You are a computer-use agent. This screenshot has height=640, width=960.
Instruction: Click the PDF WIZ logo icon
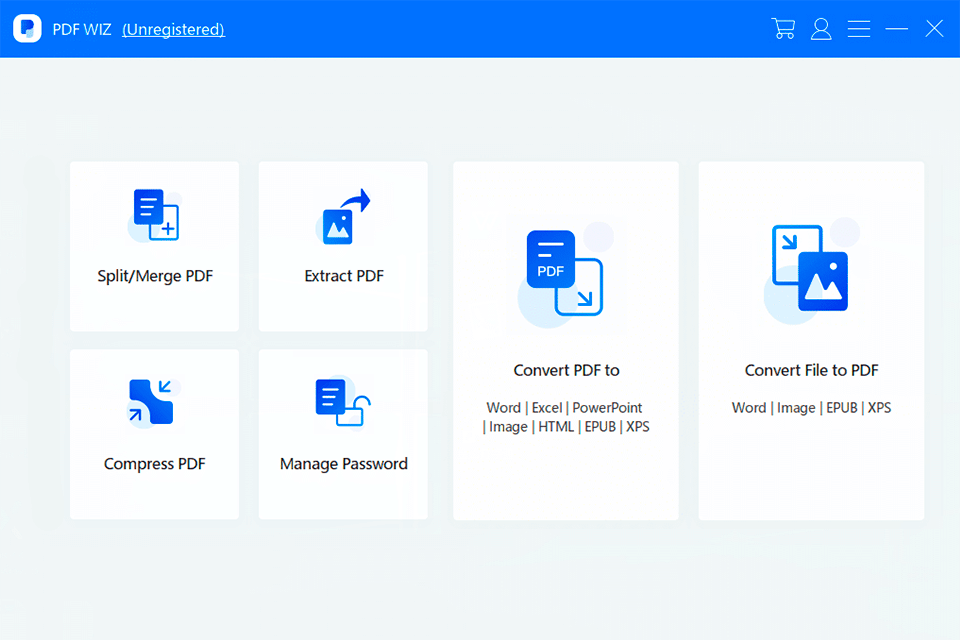pos(28,29)
